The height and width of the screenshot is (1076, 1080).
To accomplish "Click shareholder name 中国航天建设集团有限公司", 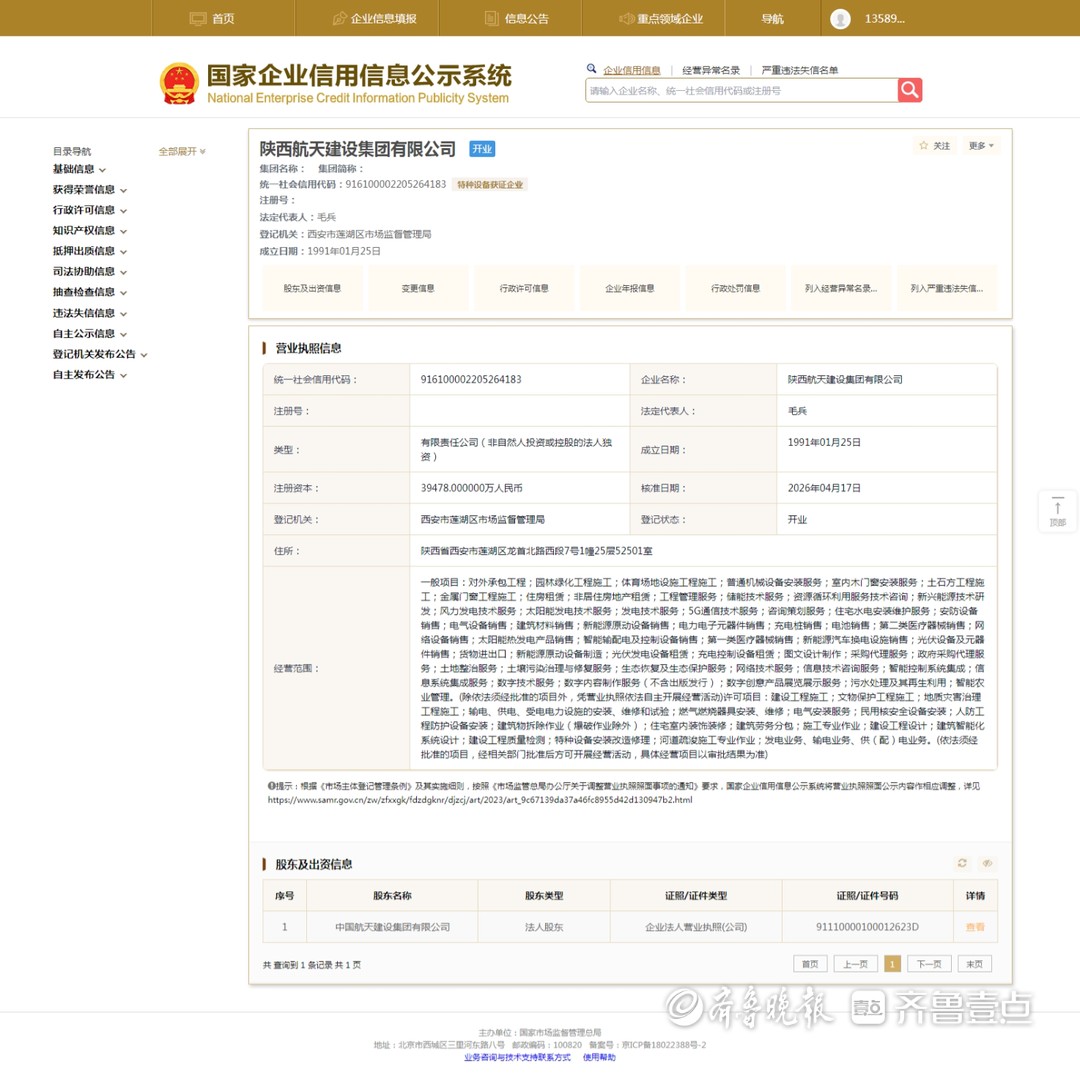I will coord(393,927).
